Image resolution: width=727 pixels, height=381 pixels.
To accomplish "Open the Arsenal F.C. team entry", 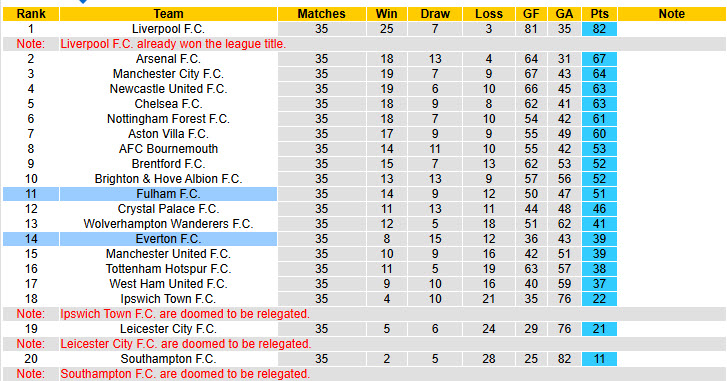I will pyautogui.click(x=168, y=59).
